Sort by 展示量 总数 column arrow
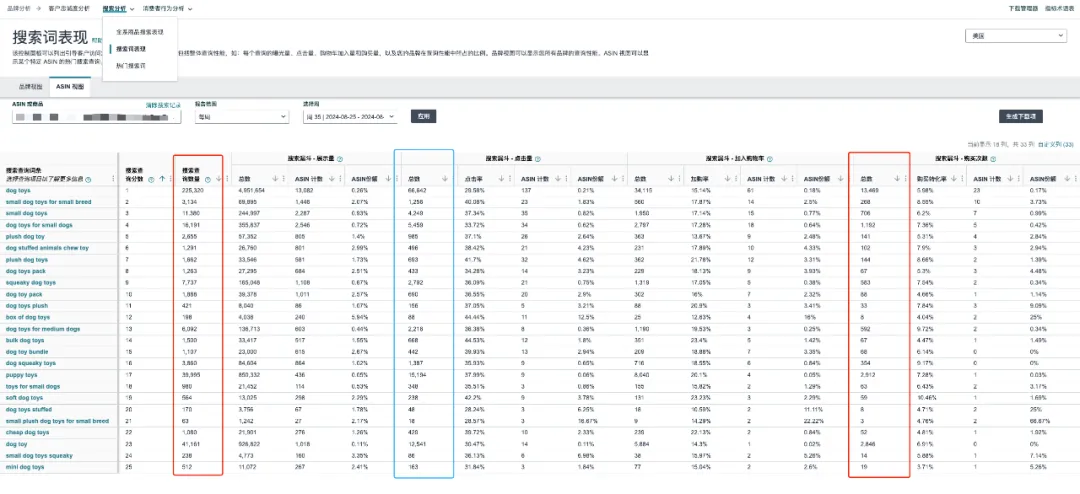Viewport: 1080px width, 494px height. point(276,178)
